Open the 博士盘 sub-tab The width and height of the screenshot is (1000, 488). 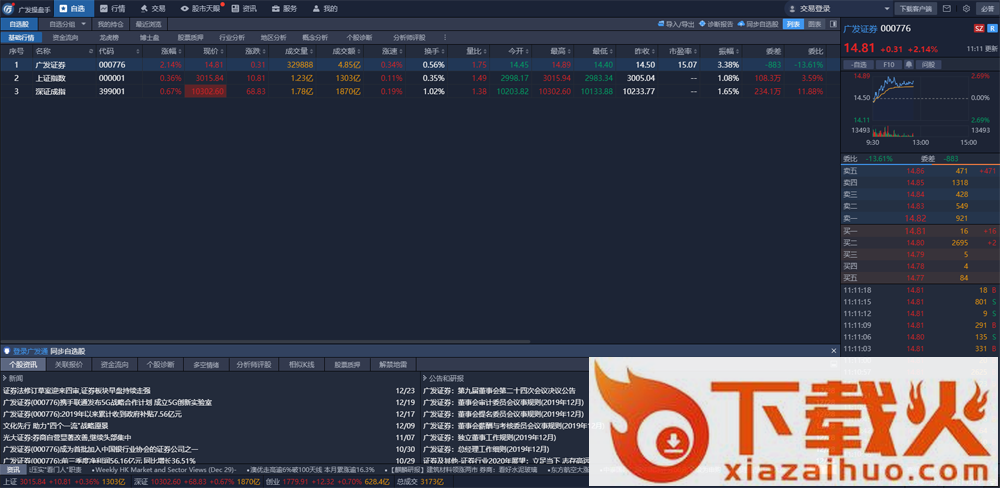(x=149, y=38)
